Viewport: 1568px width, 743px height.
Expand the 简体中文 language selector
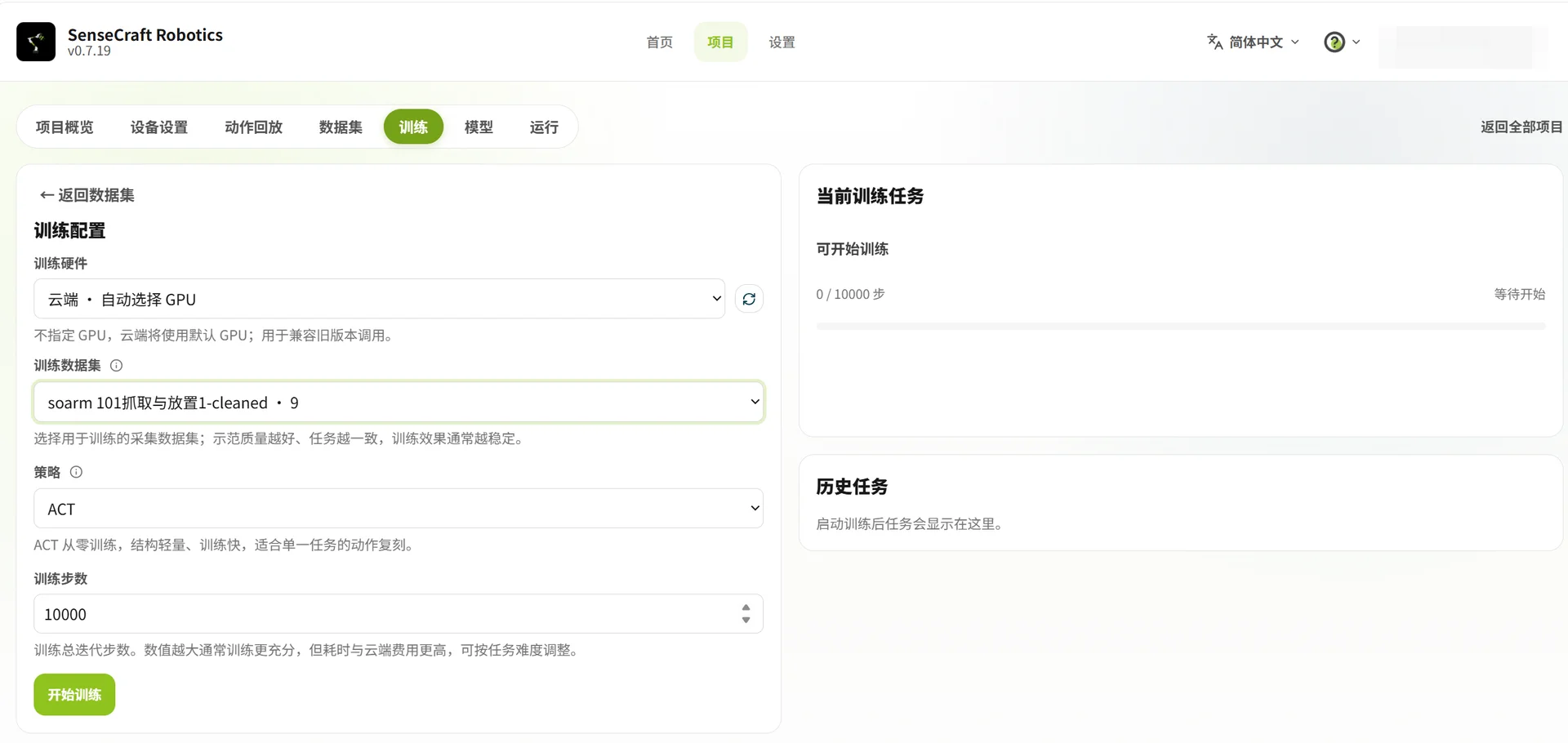click(1254, 42)
